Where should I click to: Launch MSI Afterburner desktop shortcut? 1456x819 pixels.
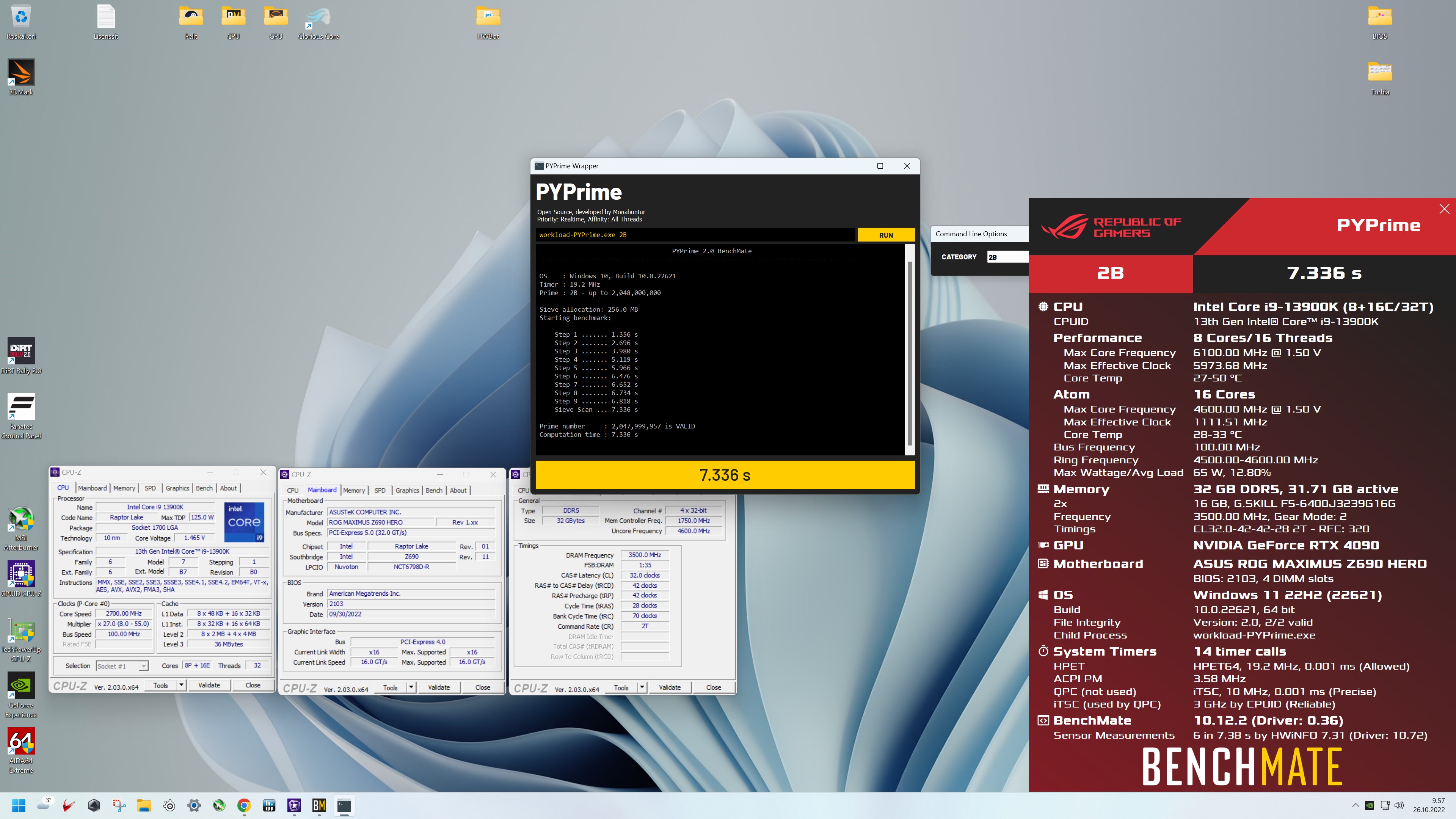click(21, 528)
